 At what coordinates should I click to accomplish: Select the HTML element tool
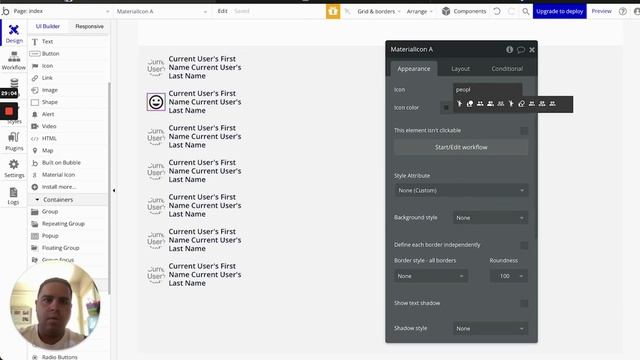pyautogui.click(x=49, y=138)
